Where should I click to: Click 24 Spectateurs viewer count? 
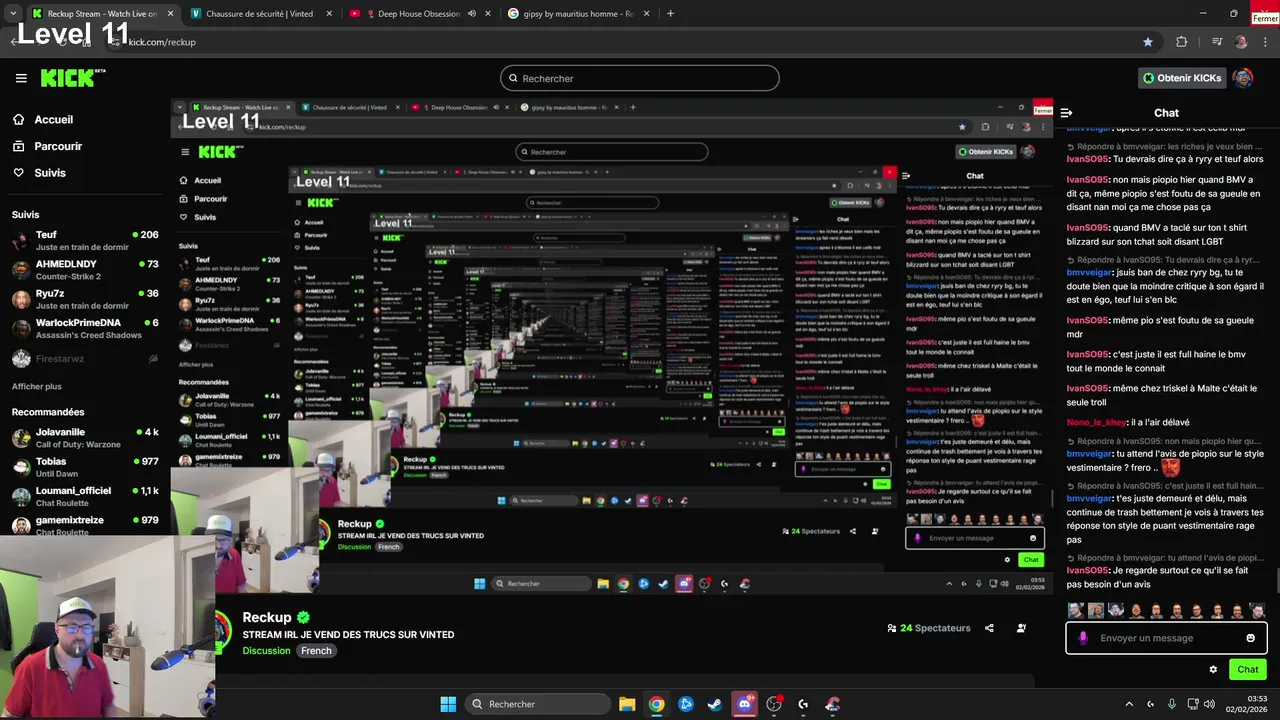[x=929, y=628]
